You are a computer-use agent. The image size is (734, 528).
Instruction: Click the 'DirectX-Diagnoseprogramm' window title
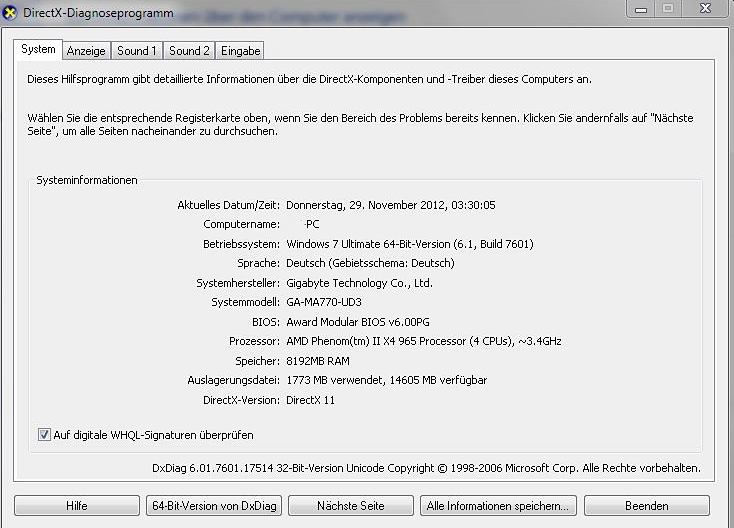coord(98,13)
